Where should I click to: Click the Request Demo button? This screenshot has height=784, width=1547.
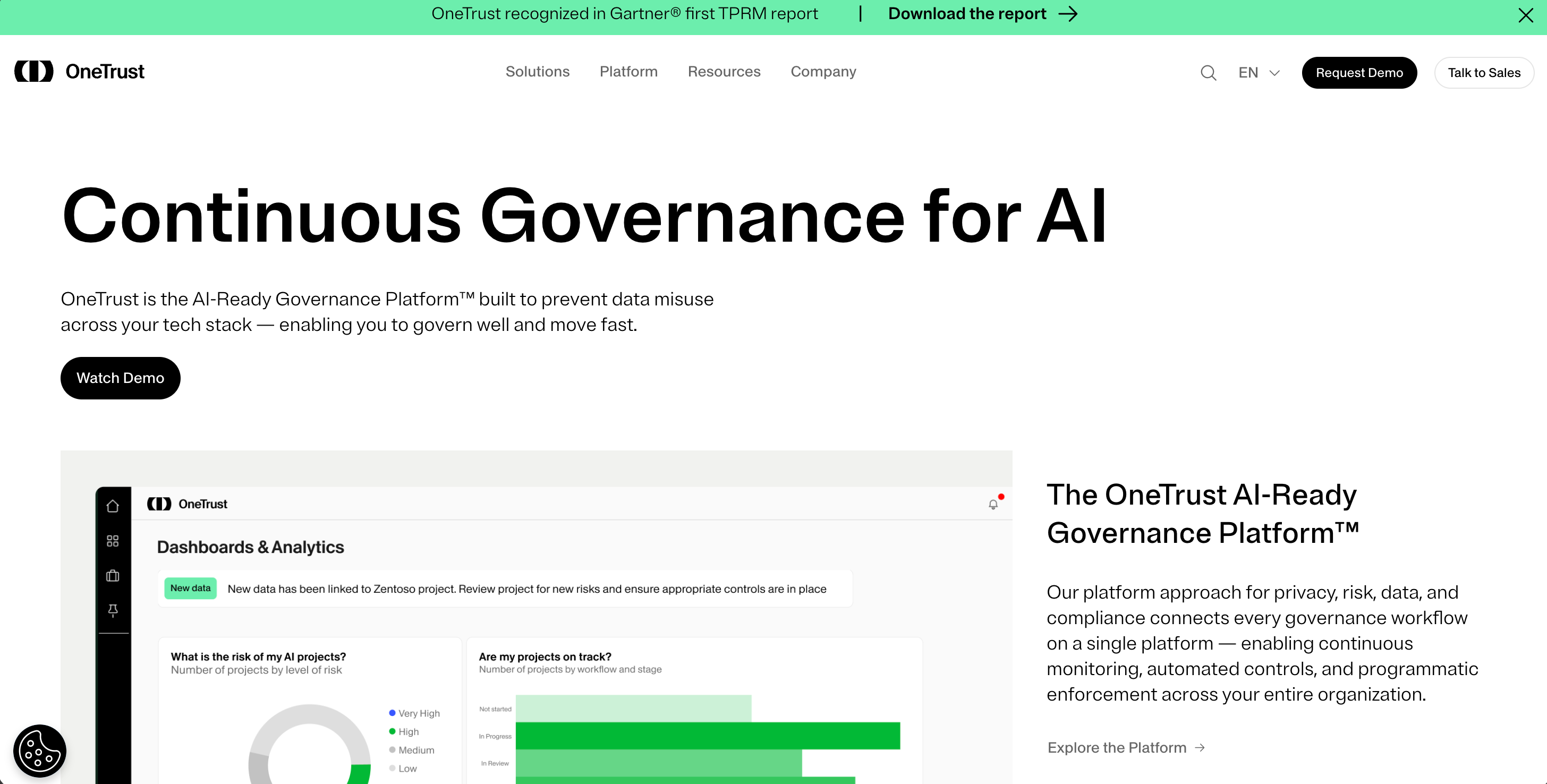(x=1359, y=73)
